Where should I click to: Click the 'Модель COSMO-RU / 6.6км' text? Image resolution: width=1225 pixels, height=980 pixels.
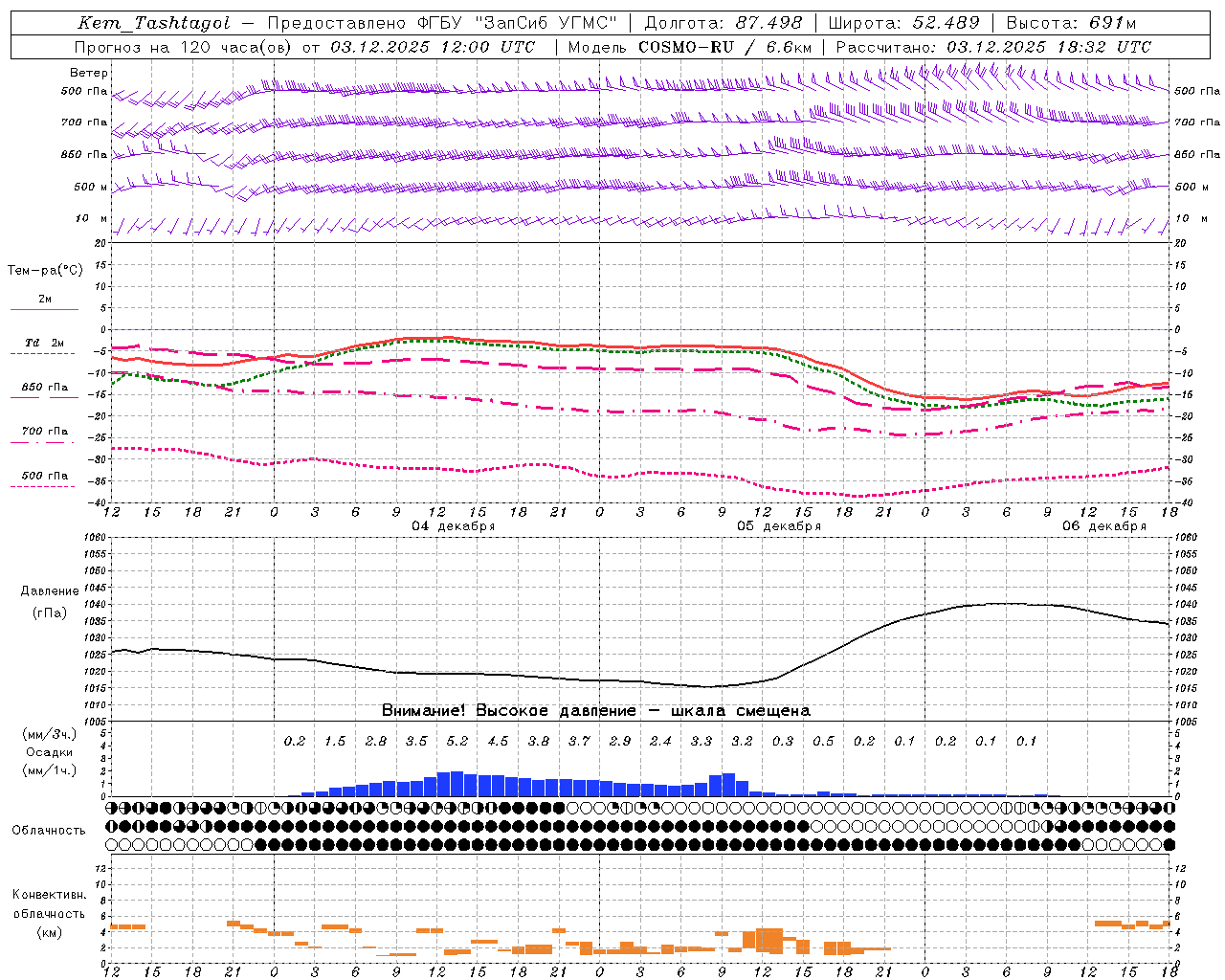(x=690, y=47)
